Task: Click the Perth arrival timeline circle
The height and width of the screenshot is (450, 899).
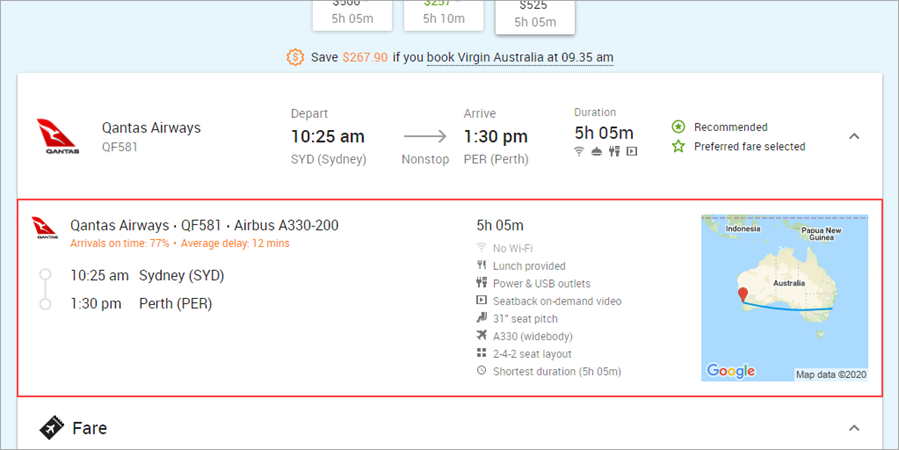Action: tap(45, 304)
